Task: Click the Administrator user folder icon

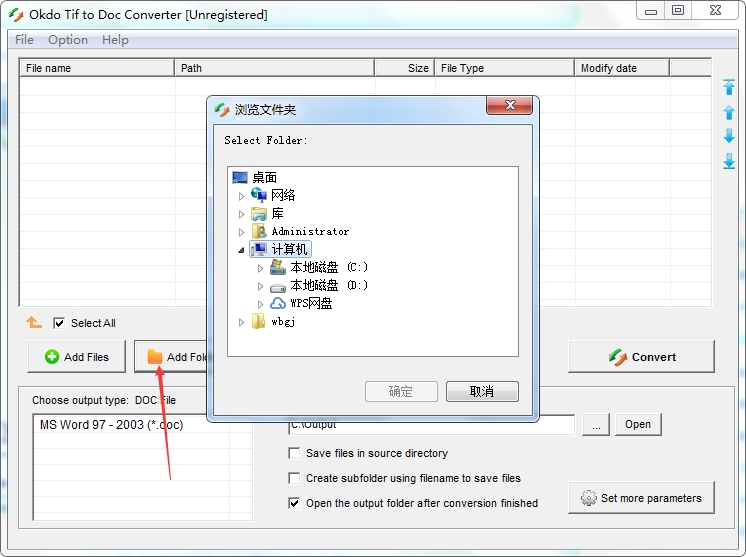Action: coord(259,231)
